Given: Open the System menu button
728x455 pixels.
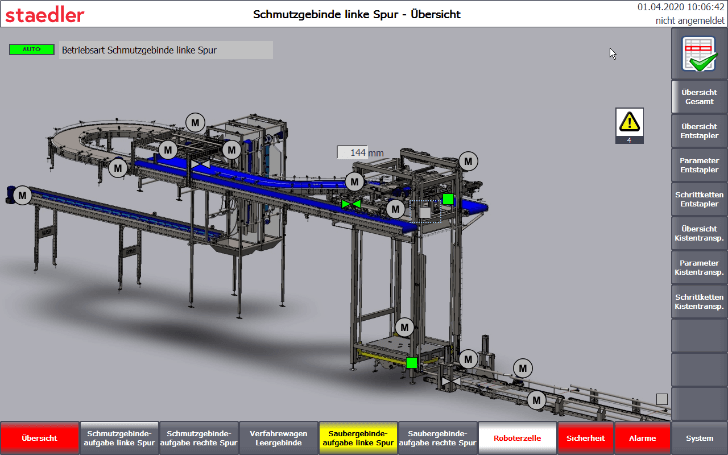Looking at the screenshot, I should 699,438.
